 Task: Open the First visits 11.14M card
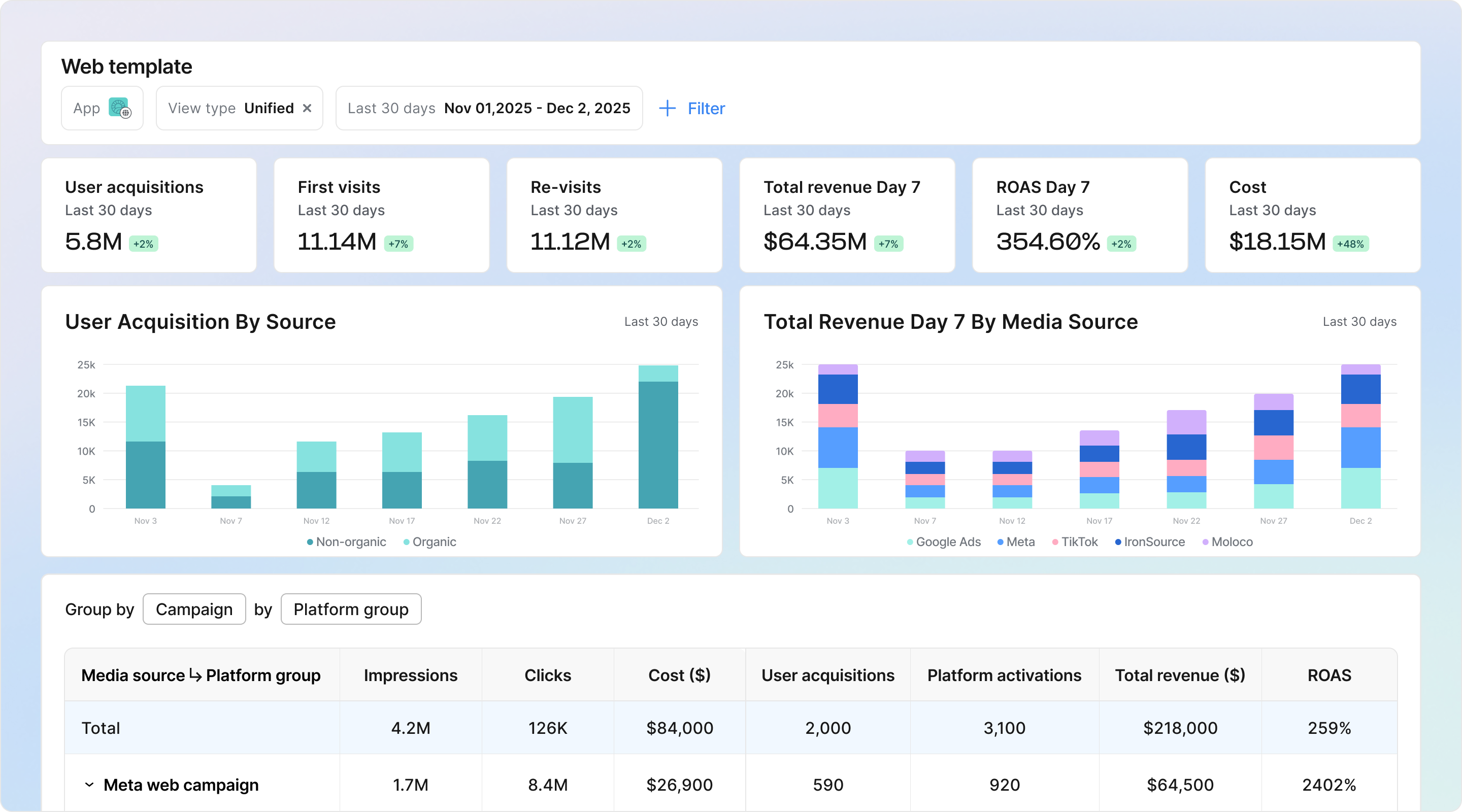click(381, 216)
